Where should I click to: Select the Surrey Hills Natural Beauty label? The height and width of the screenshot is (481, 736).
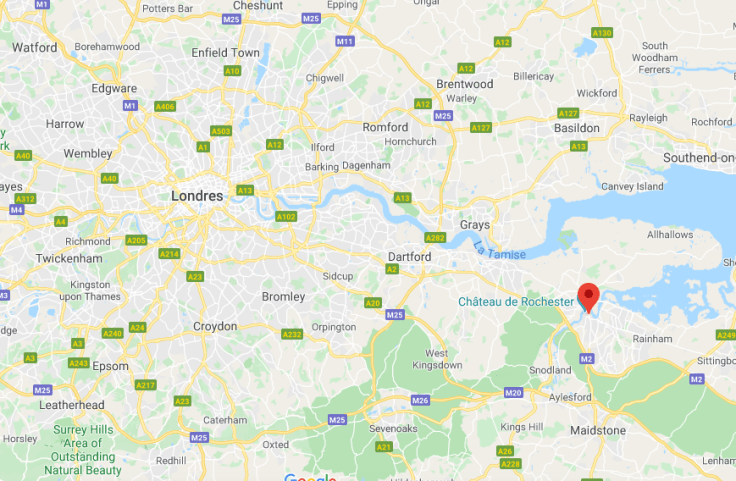tap(83, 450)
